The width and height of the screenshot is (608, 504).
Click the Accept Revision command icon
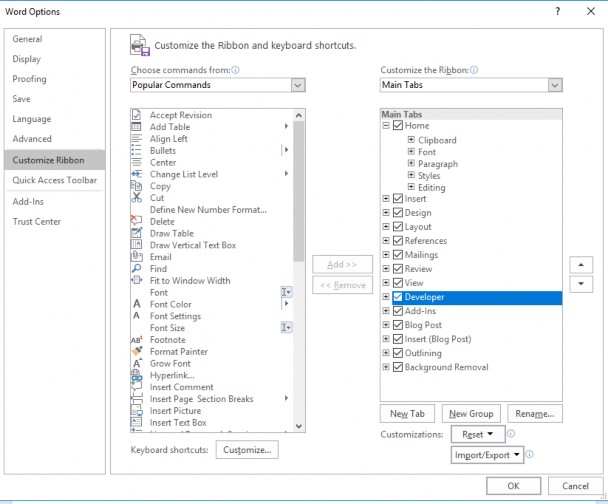point(136,115)
